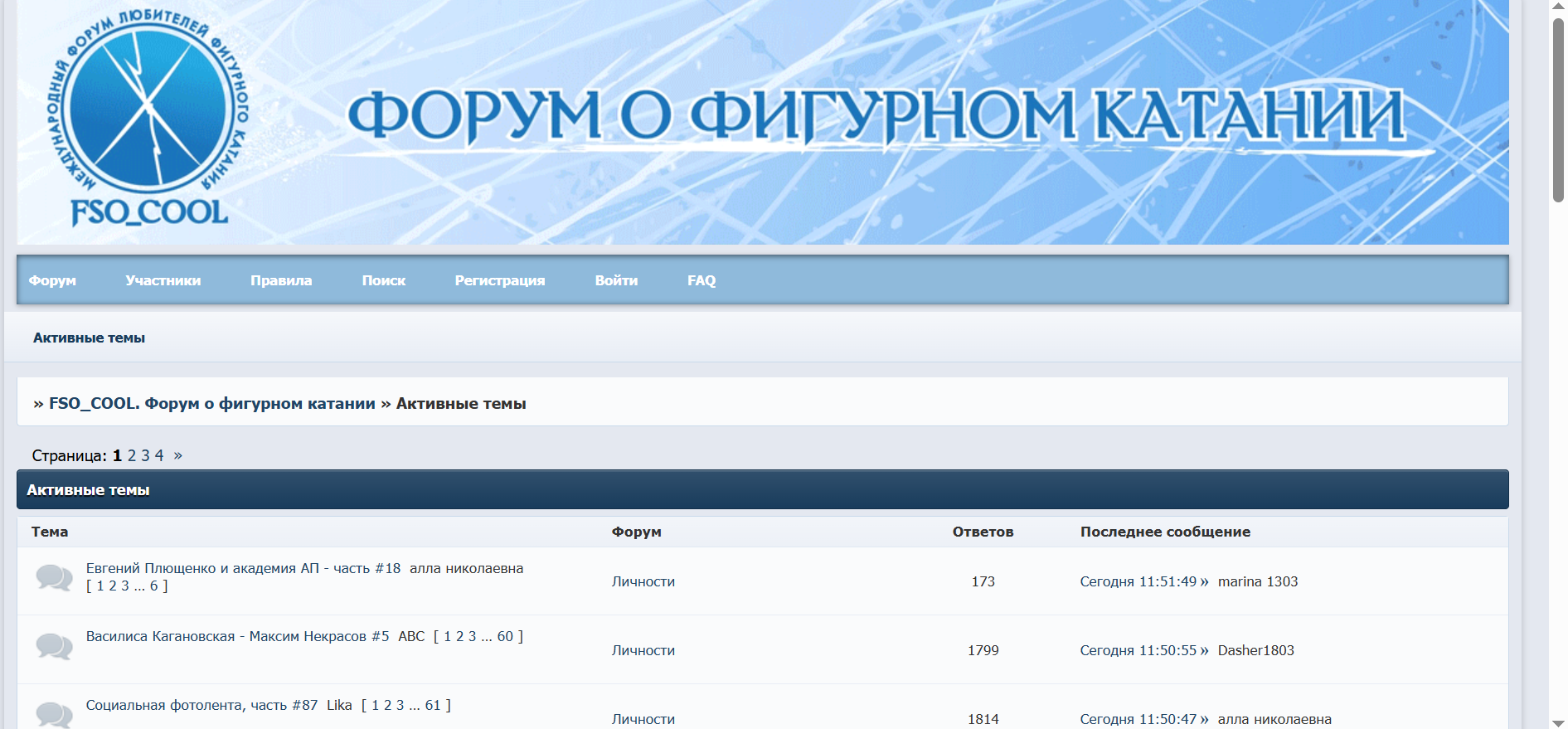The image size is (1568, 729).
Task: Click the FSO_COOL round forum logo
Action: (148, 116)
